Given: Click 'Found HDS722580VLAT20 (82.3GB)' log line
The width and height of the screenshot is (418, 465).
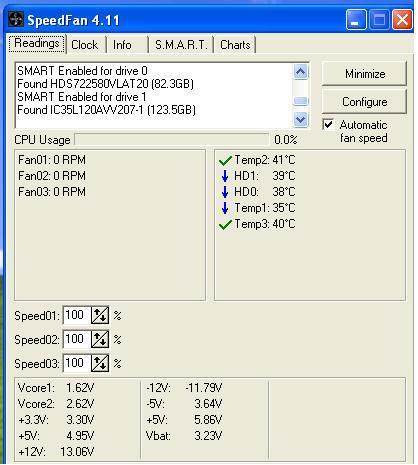Looking at the screenshot, I should tap(105, 84).
